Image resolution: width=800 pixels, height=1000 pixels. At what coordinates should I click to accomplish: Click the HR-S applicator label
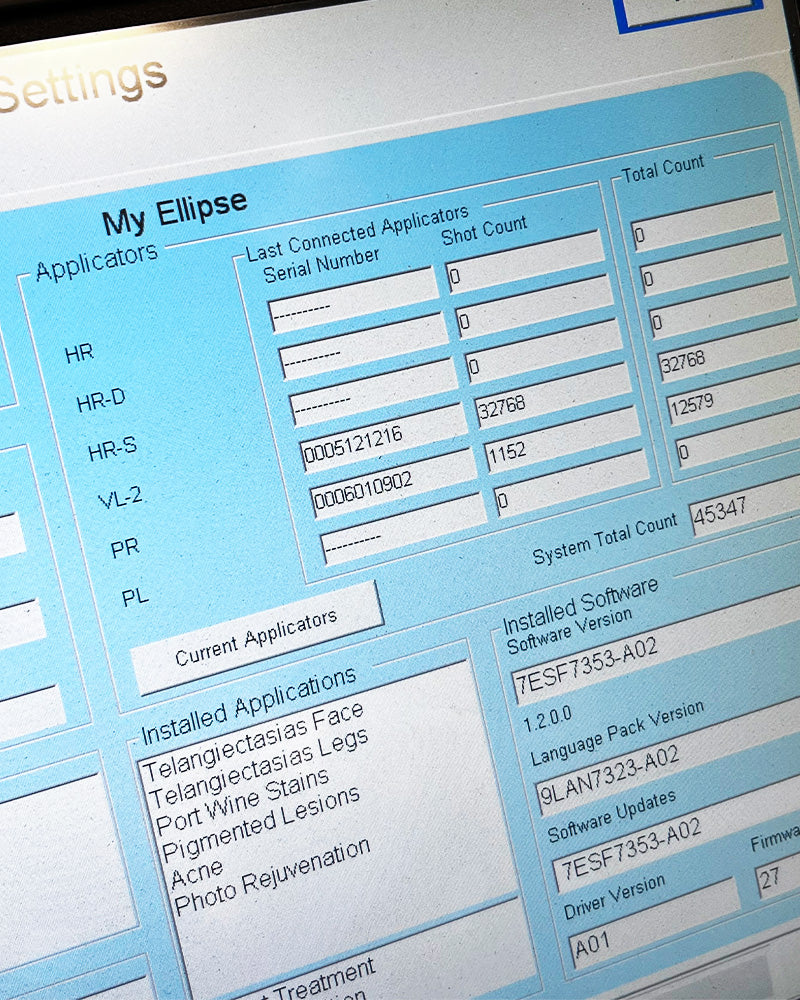tap(112, 448)
